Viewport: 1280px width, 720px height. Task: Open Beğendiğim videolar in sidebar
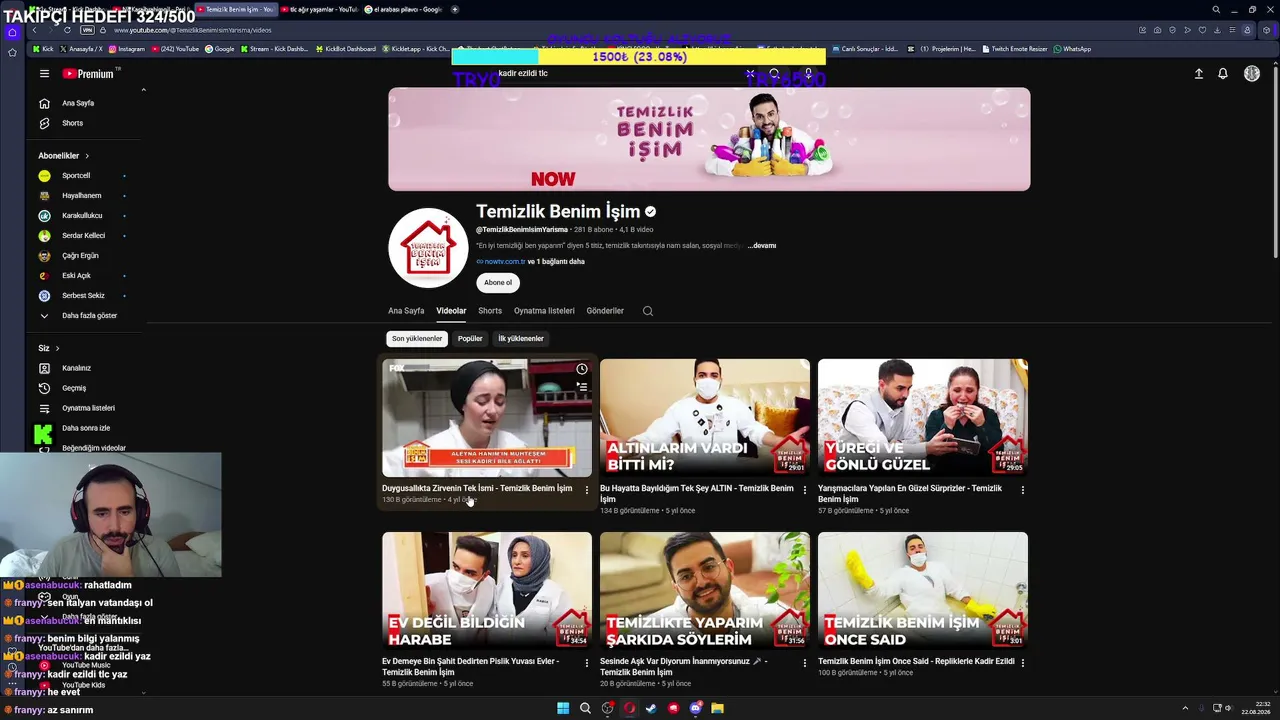pyautogui.click(x=94, y=448)
